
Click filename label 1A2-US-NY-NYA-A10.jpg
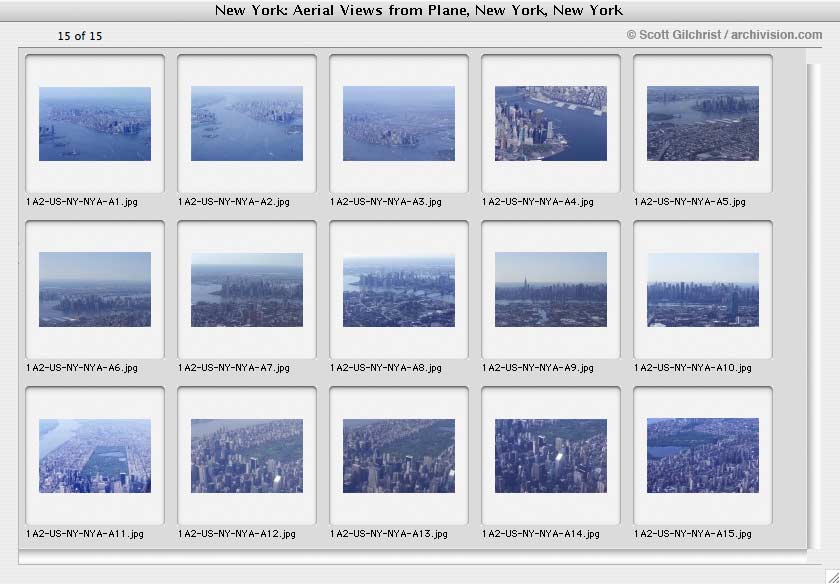[693, 368]
